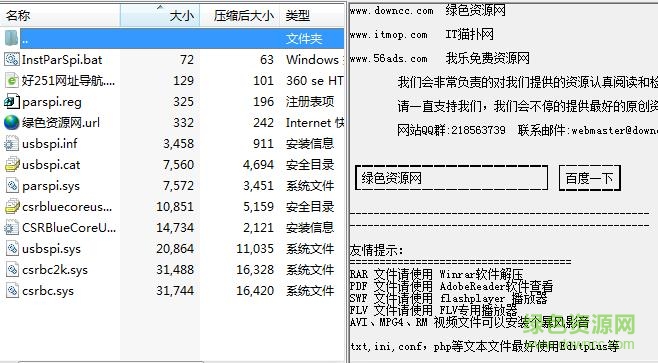Click the PDF 文件请使用 AdobeReader line
This screenshot has height=363, width=658.
coord(451,286)
